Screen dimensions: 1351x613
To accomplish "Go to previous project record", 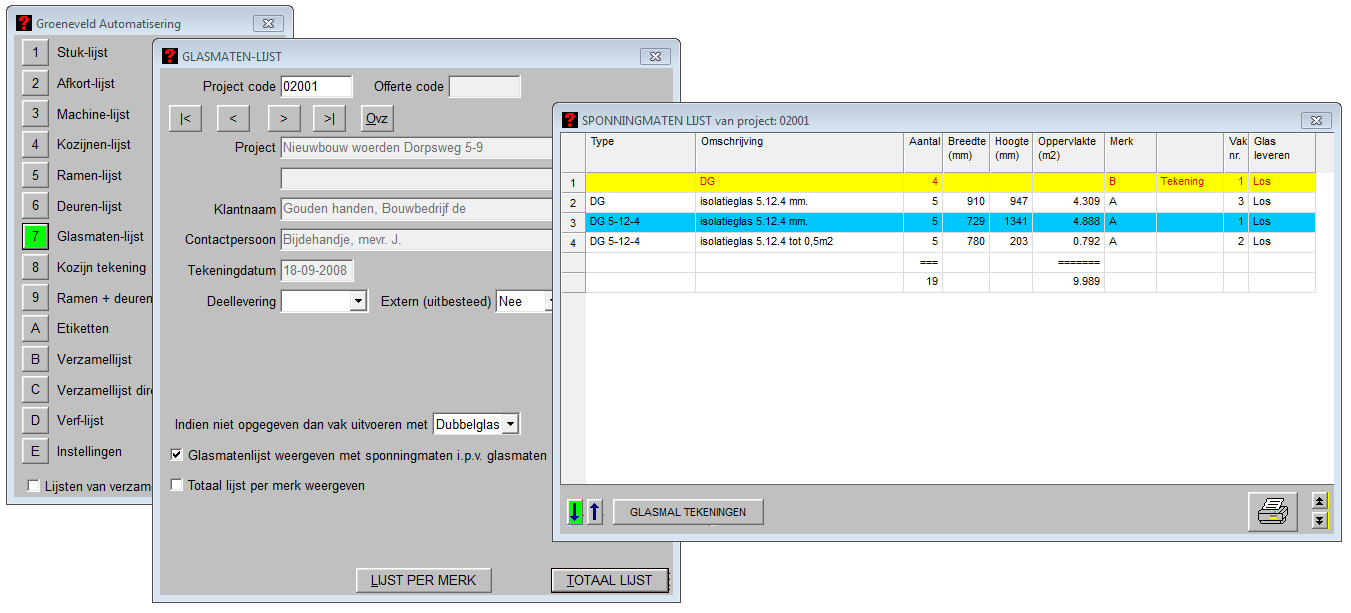I will [233, 118].
